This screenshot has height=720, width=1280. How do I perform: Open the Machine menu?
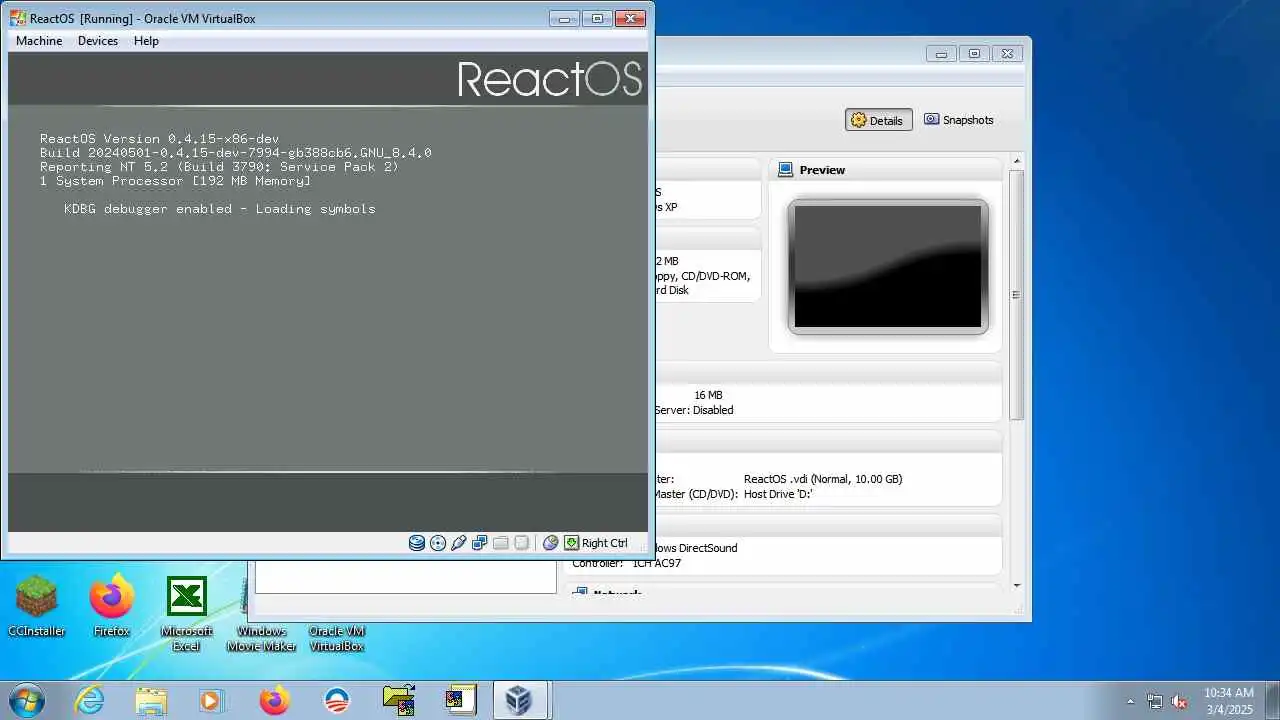click(x=39, y=41)
